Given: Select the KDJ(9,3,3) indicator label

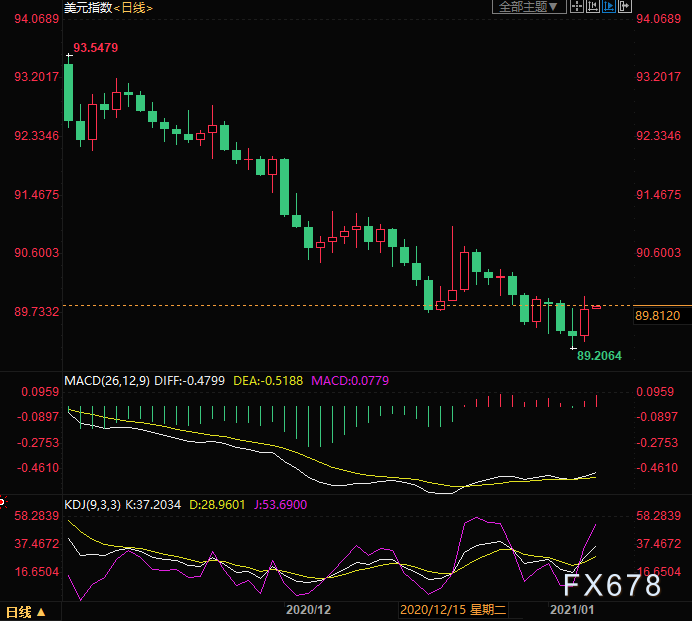Looking at the screenshot, I should 92,505.
